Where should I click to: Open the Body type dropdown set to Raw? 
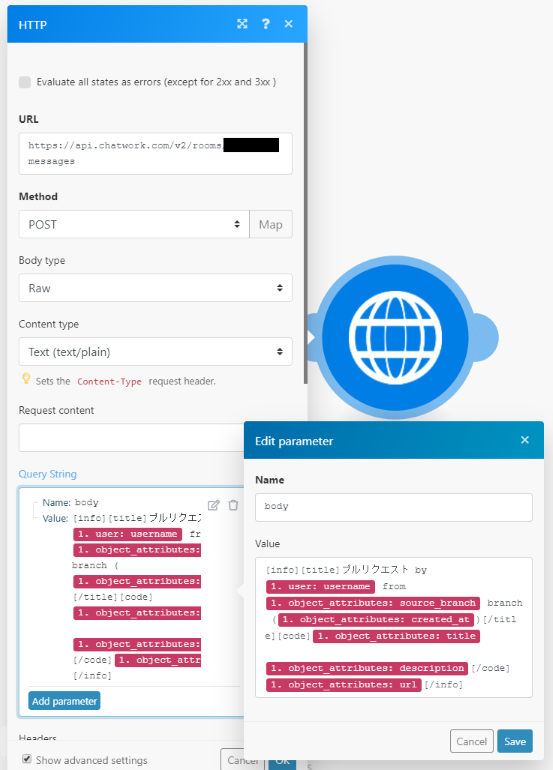pyautogui.click(x=155, y=288)
